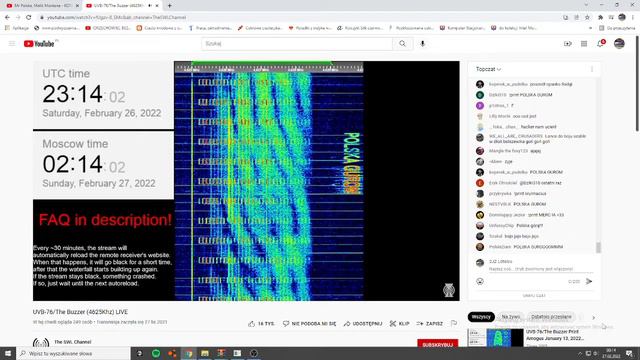Focus the YouTube Szukaj search field

pyautogui.click(x=297, y=44)
